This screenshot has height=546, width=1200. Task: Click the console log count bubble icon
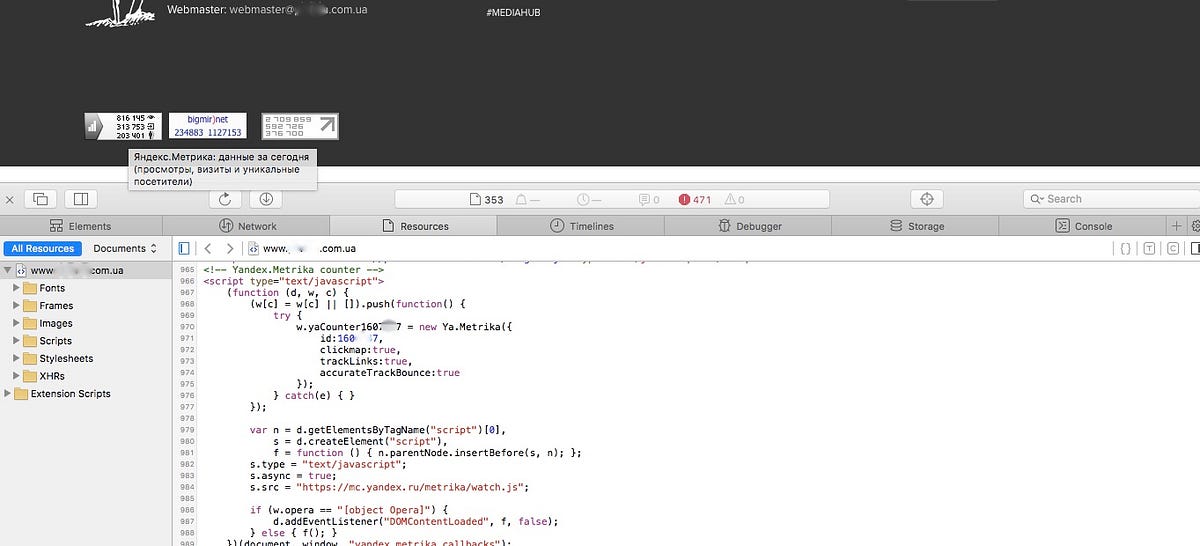click(x=649, y=200)
